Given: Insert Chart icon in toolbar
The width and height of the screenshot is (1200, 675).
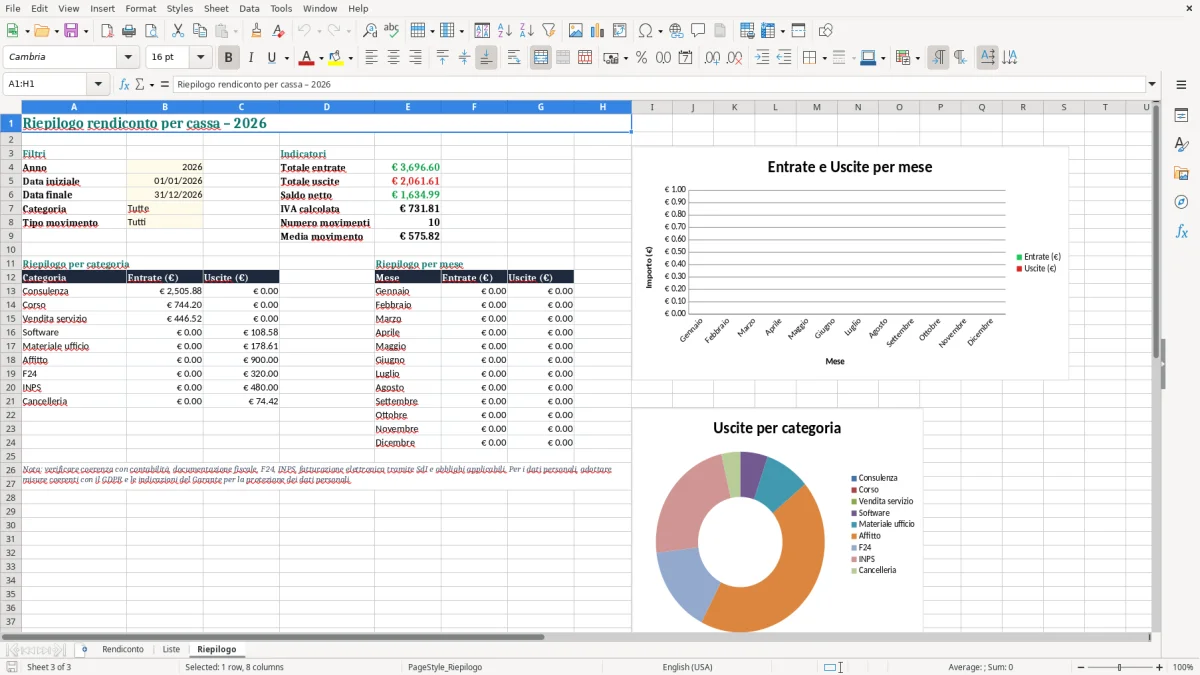Looking at the screenshot, I should [598, 31].
